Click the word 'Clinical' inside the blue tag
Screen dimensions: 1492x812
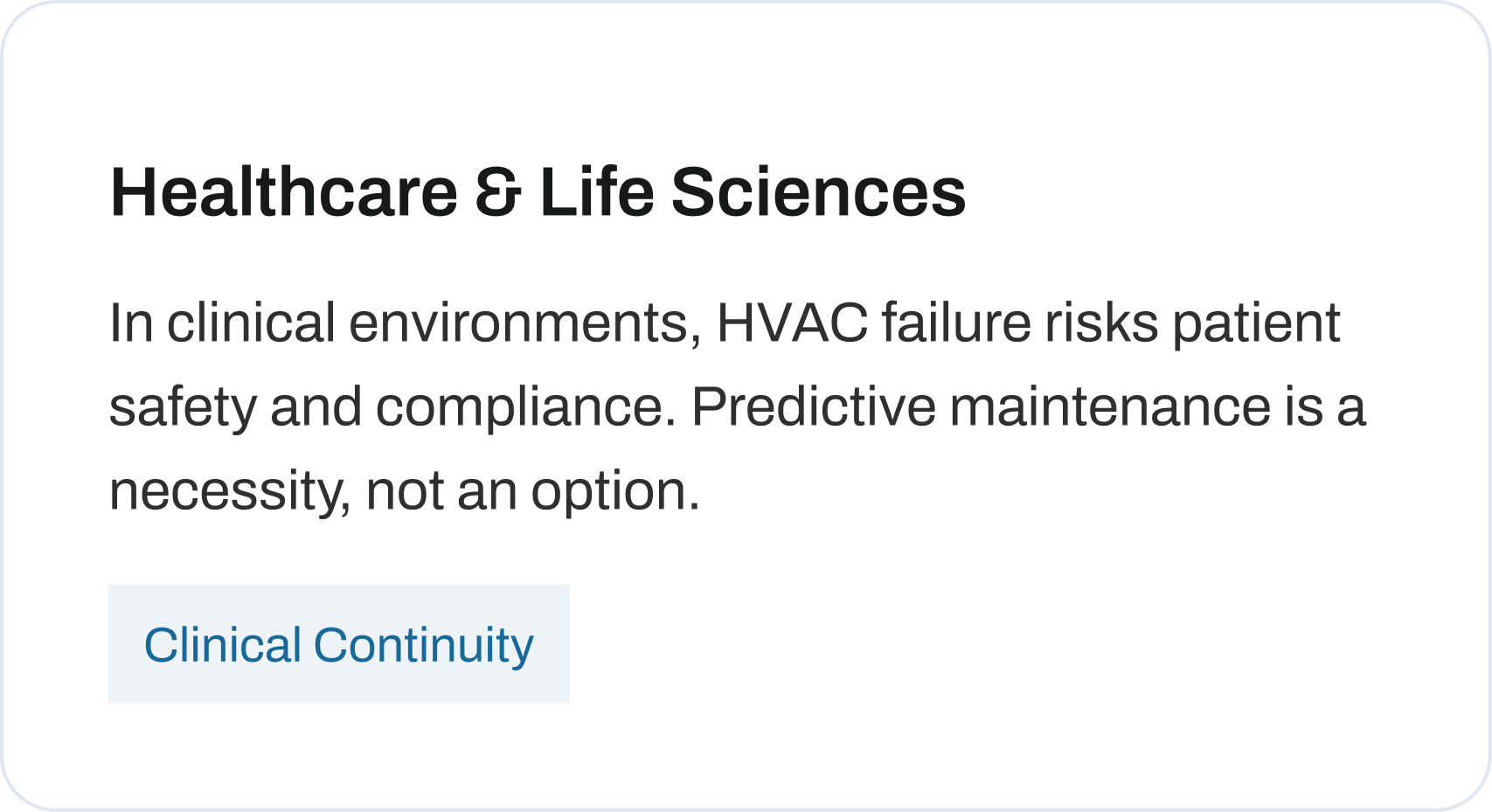[223, 645]
